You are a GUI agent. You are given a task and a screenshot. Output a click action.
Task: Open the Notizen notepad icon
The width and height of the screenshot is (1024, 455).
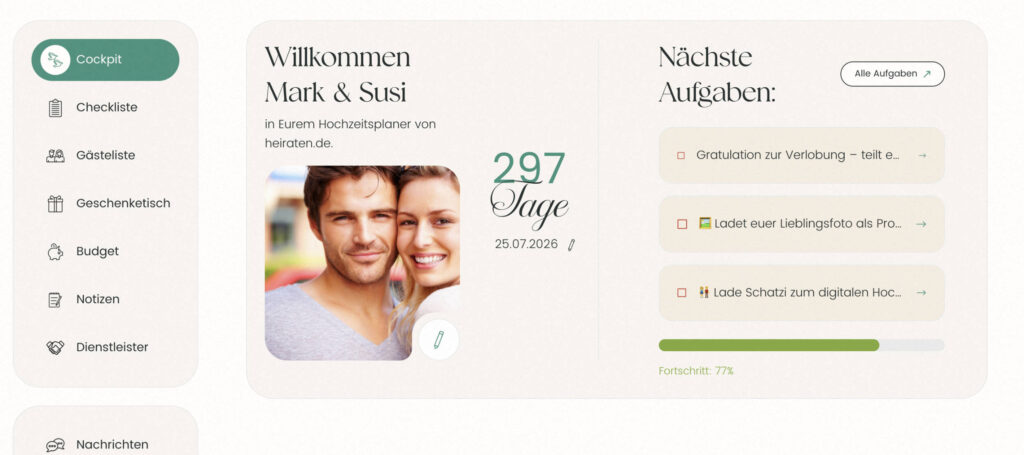point(56,300)
